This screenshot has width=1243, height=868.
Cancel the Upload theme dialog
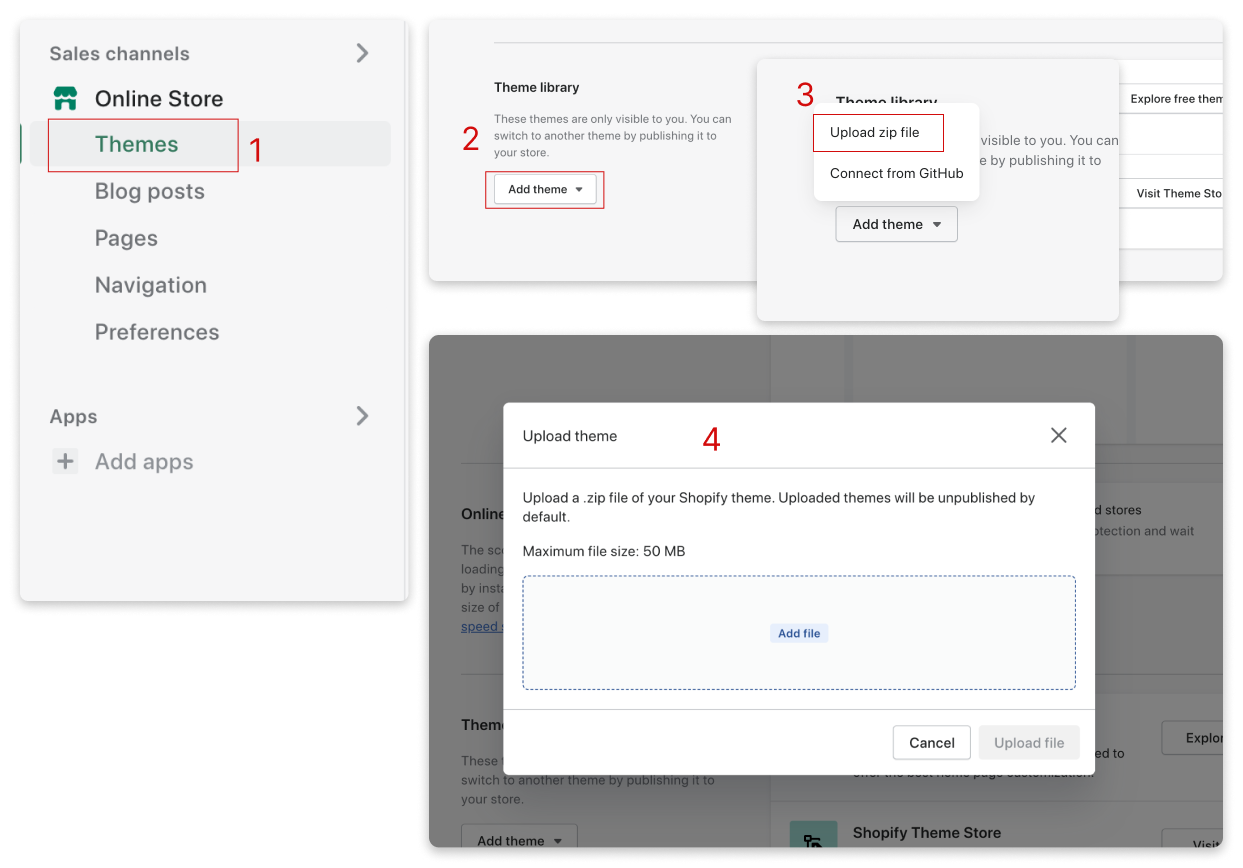931,742
